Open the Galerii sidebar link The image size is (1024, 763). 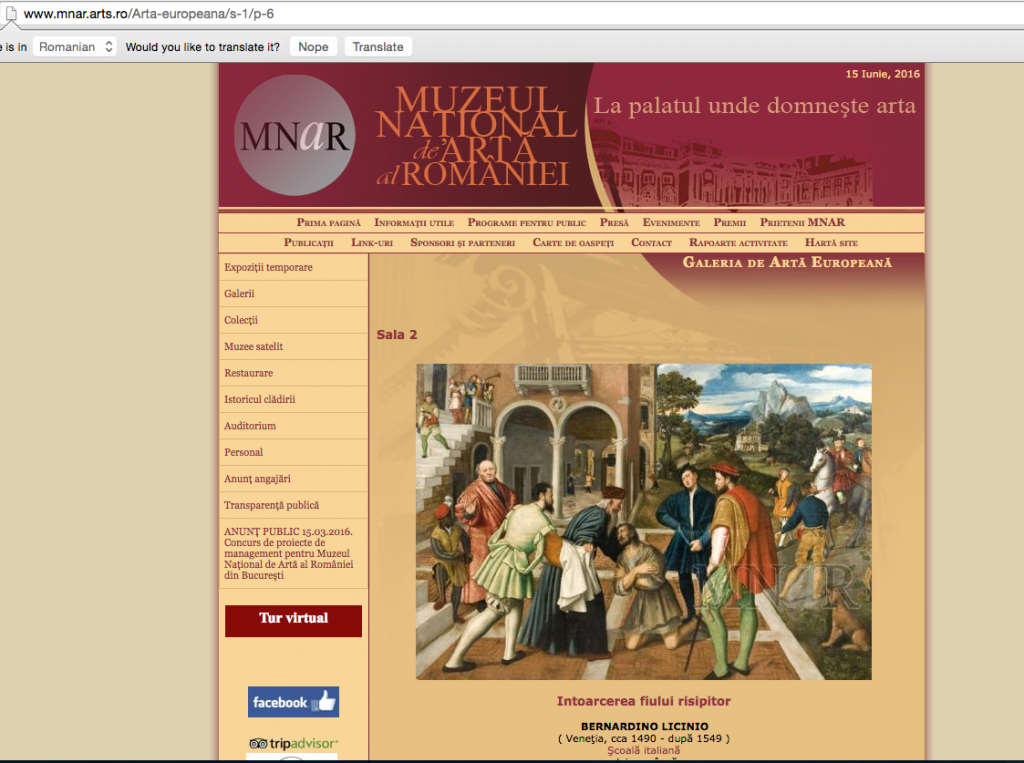(239, 293)
